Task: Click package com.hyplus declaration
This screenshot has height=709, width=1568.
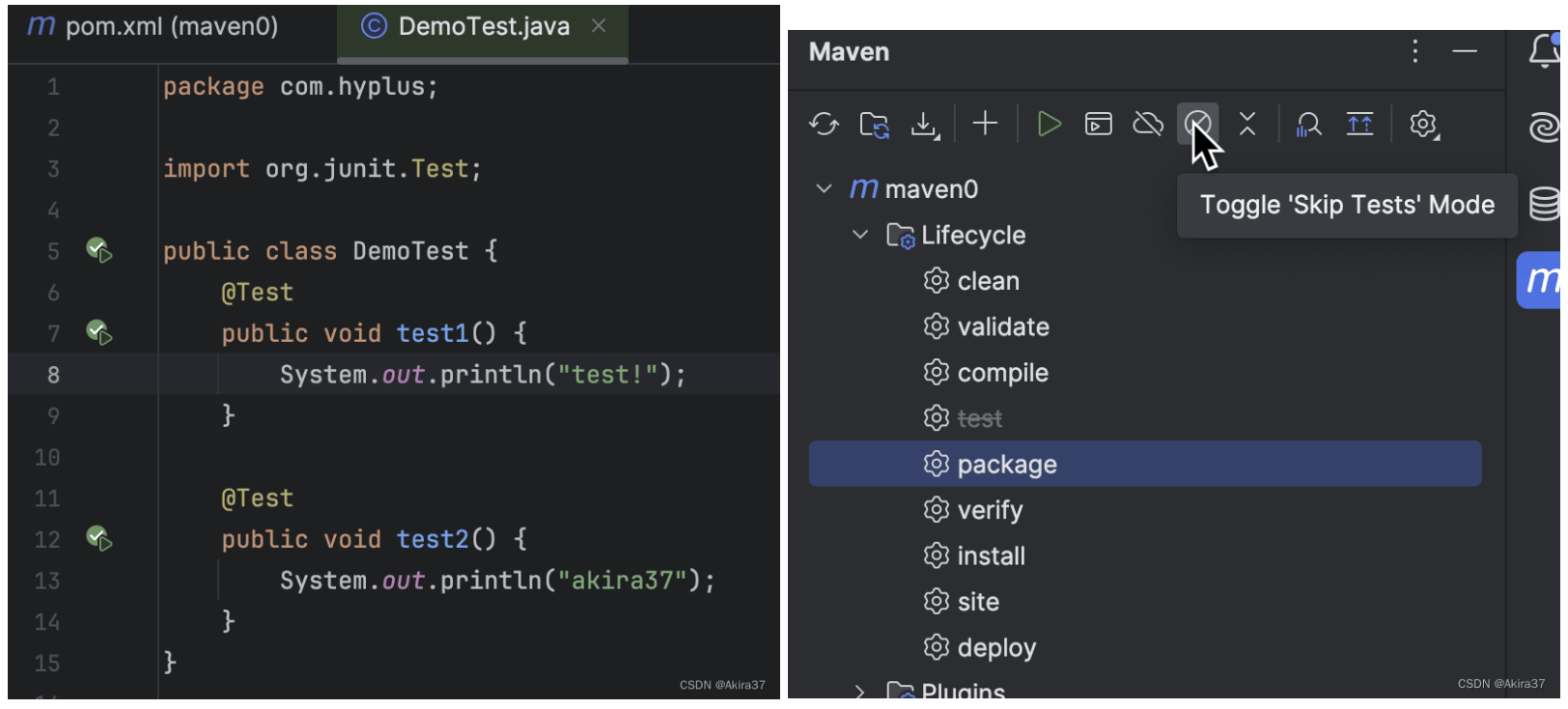Action: (x=300, y=87)
